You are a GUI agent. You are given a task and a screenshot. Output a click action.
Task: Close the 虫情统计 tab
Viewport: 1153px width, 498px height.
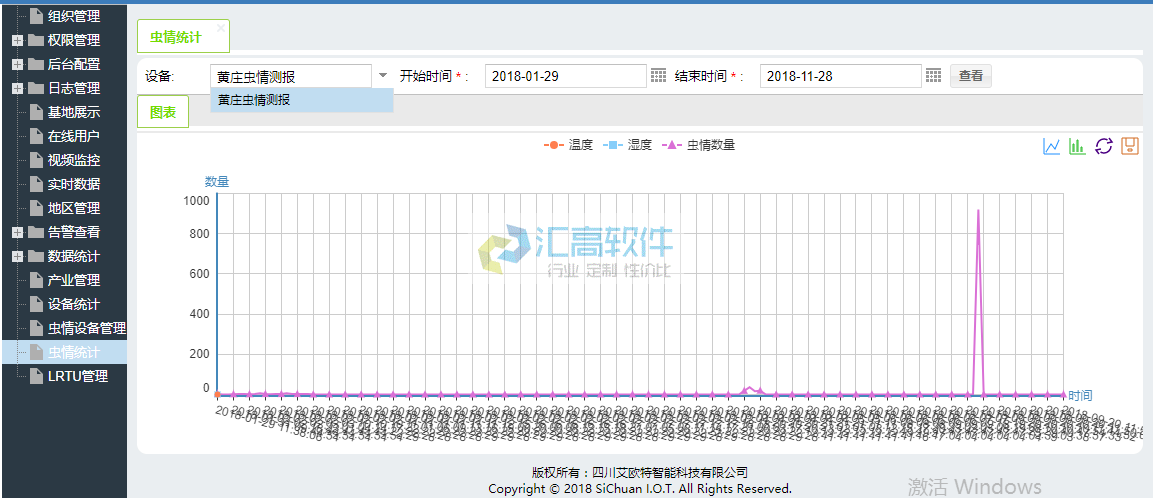tap(220, 28)
